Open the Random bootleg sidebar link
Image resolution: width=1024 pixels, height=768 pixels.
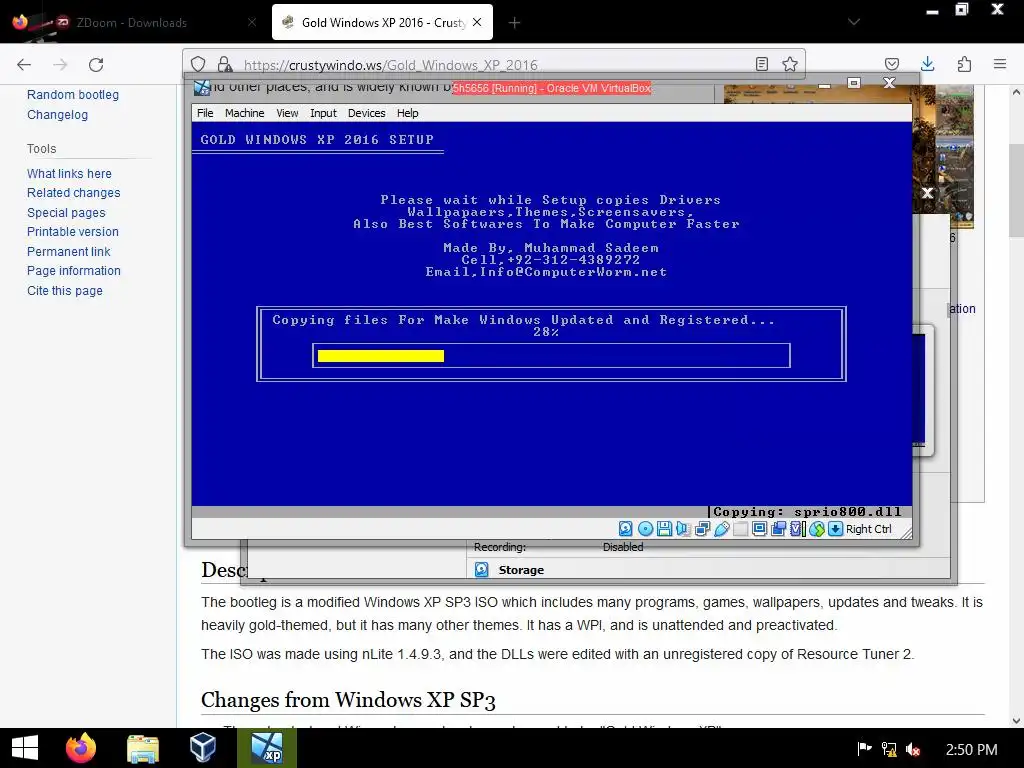tap(72, 95)
